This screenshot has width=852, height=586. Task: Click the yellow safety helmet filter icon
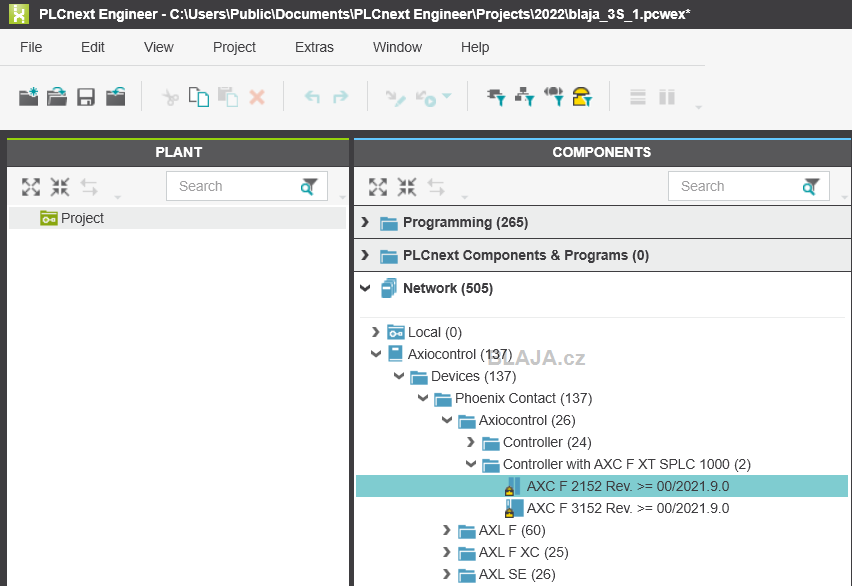tap(582, 97)
